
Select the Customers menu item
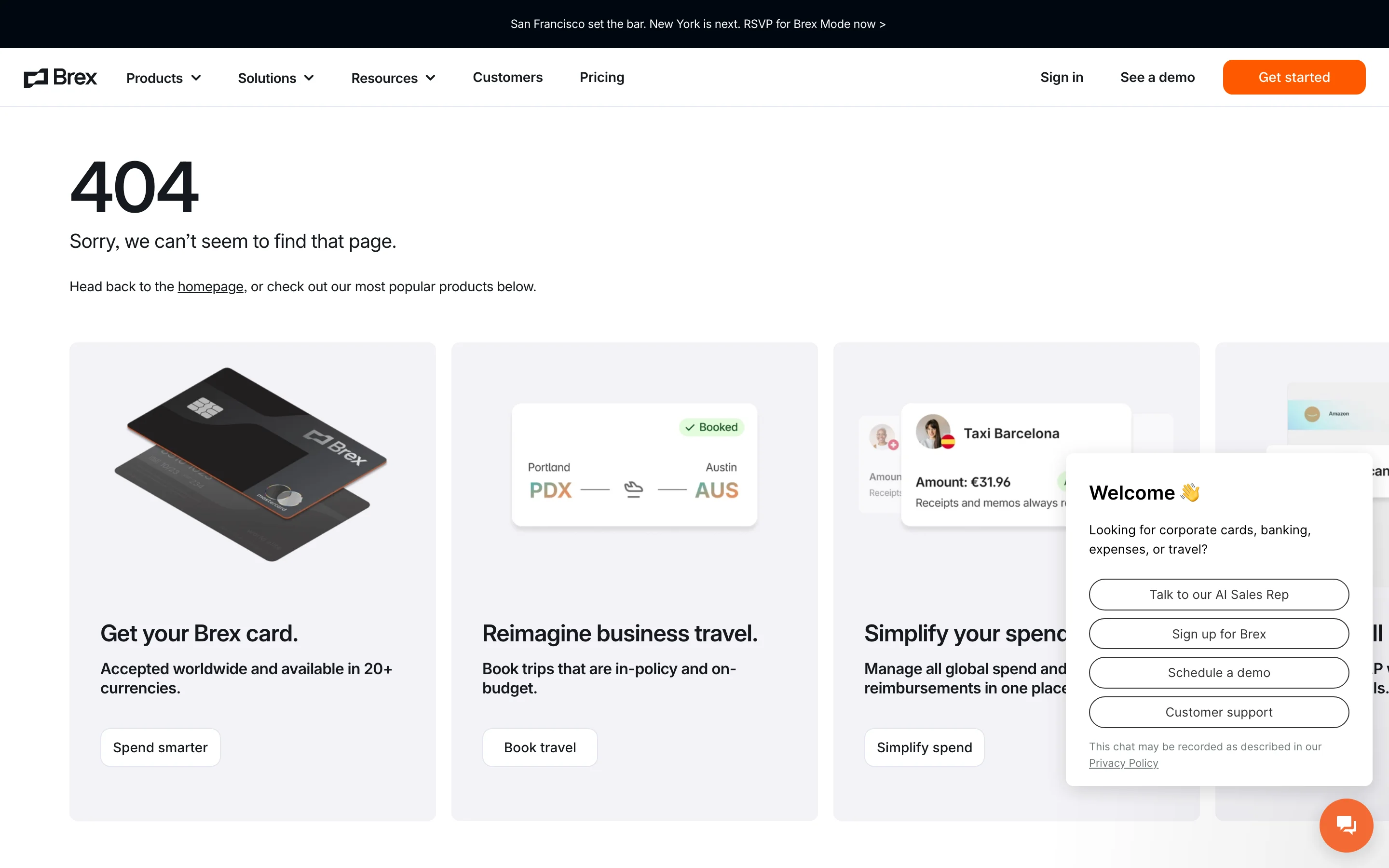[507, 77]
